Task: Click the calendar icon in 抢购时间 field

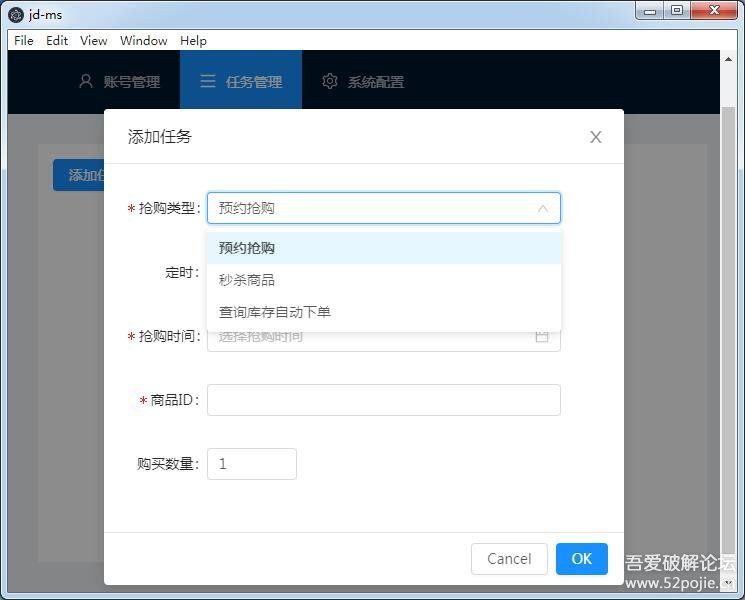Action: click(x=542, y=336)
